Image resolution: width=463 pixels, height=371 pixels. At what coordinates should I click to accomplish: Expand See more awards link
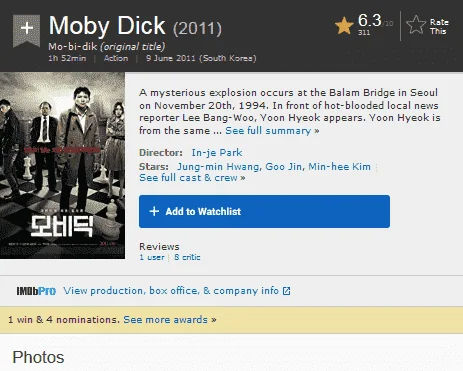click(170, 320)
